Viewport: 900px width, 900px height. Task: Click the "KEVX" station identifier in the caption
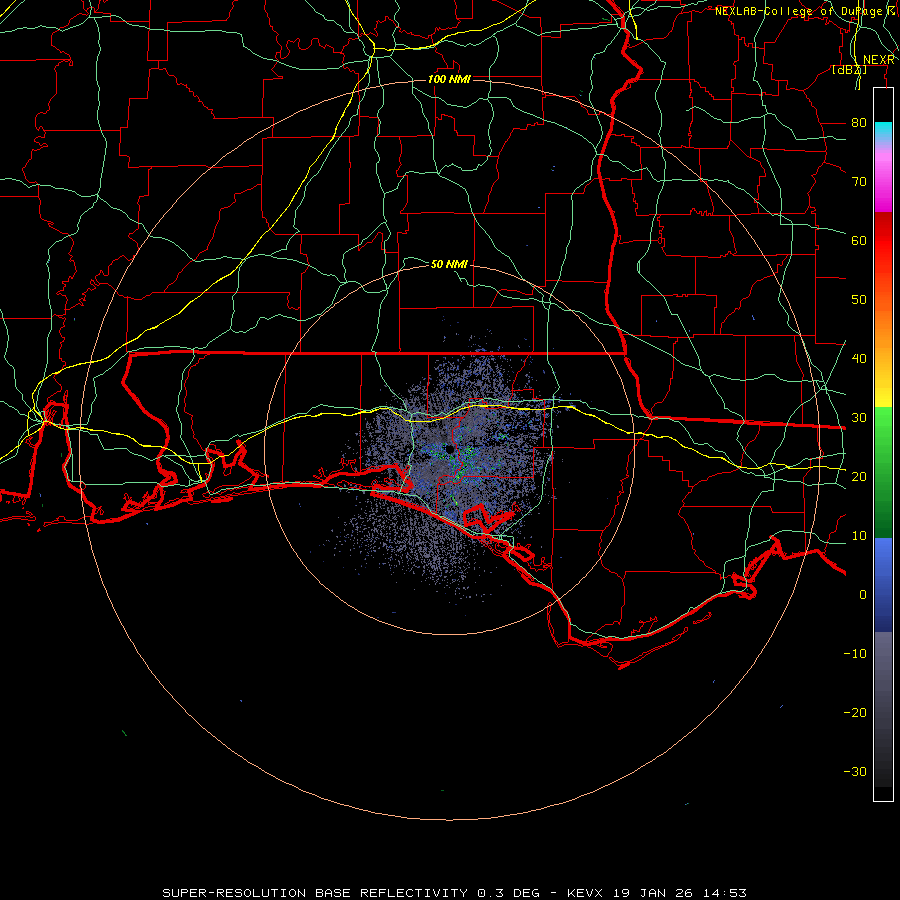coord(586,893)
